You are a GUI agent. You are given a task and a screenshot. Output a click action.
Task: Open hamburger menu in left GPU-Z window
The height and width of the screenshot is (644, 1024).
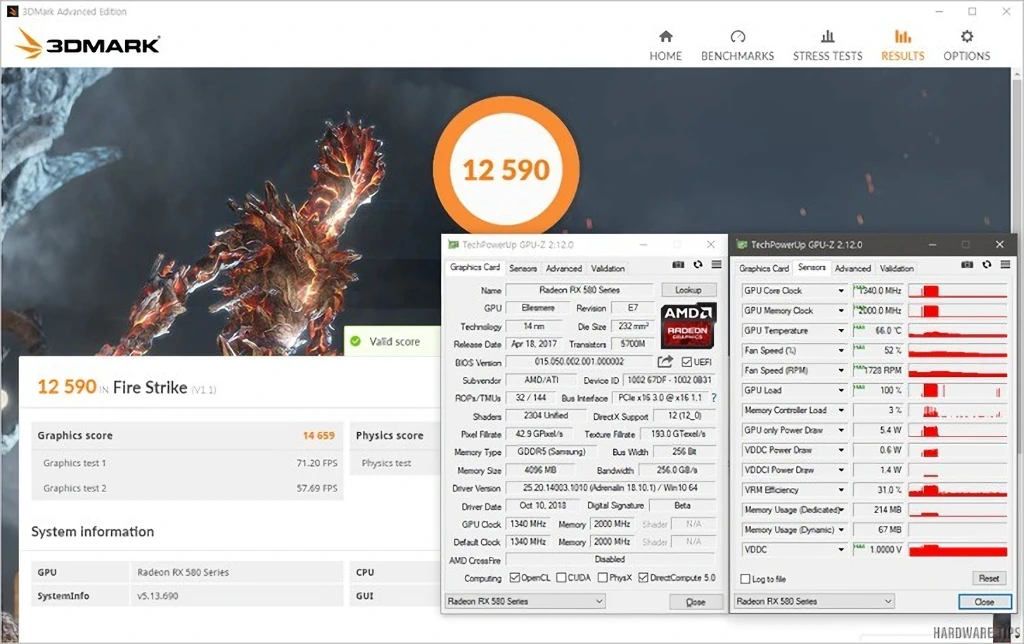pyautogui.click(x=716, y=265)
